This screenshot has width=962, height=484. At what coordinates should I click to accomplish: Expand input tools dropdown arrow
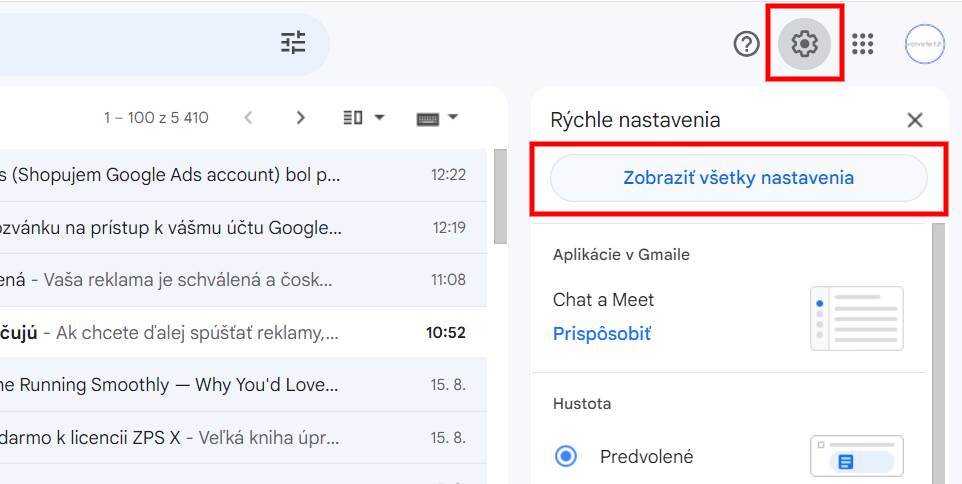click(x=453, y=117)
